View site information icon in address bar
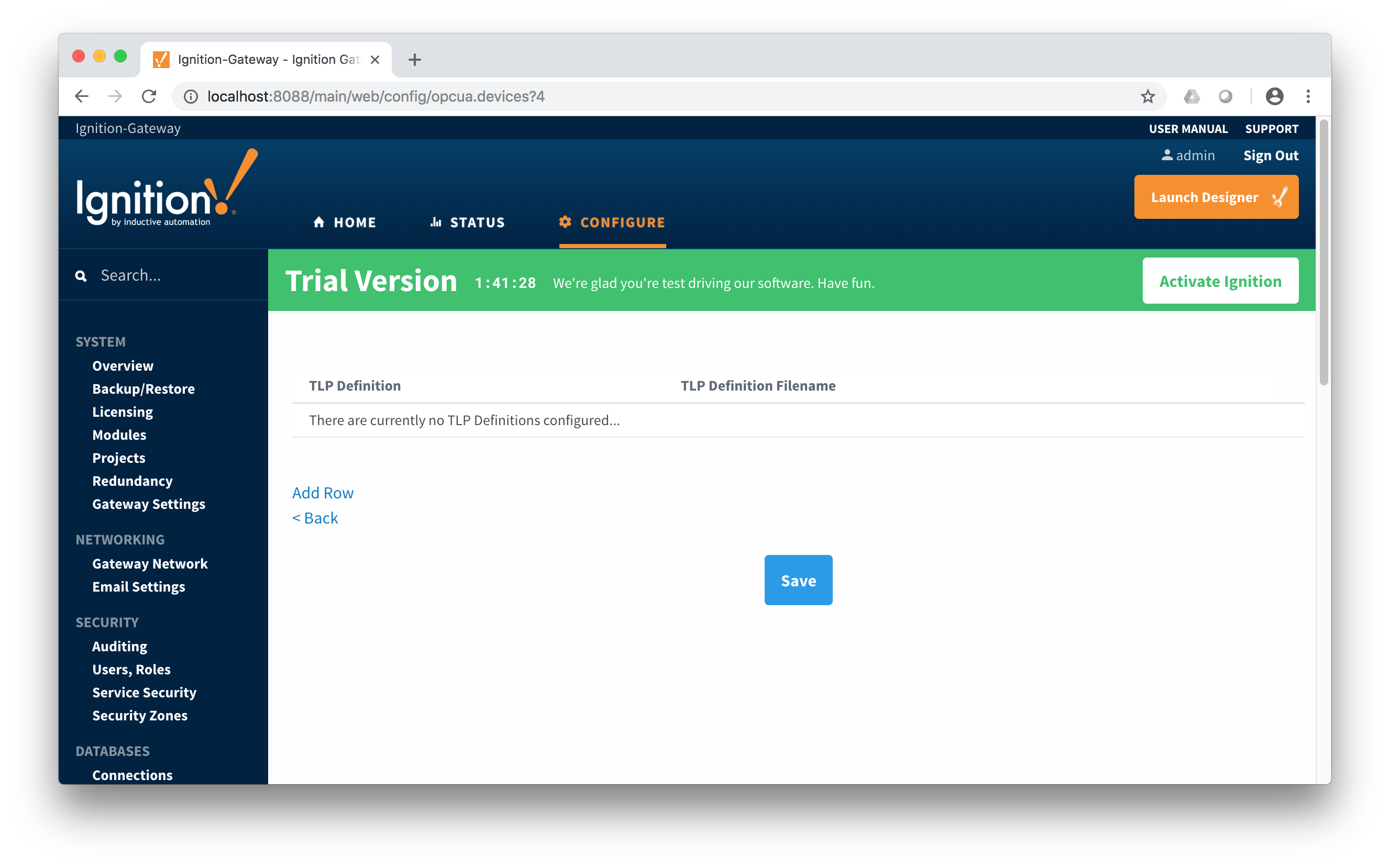This screenshot has height=868, width=1390. coord(191,96)
